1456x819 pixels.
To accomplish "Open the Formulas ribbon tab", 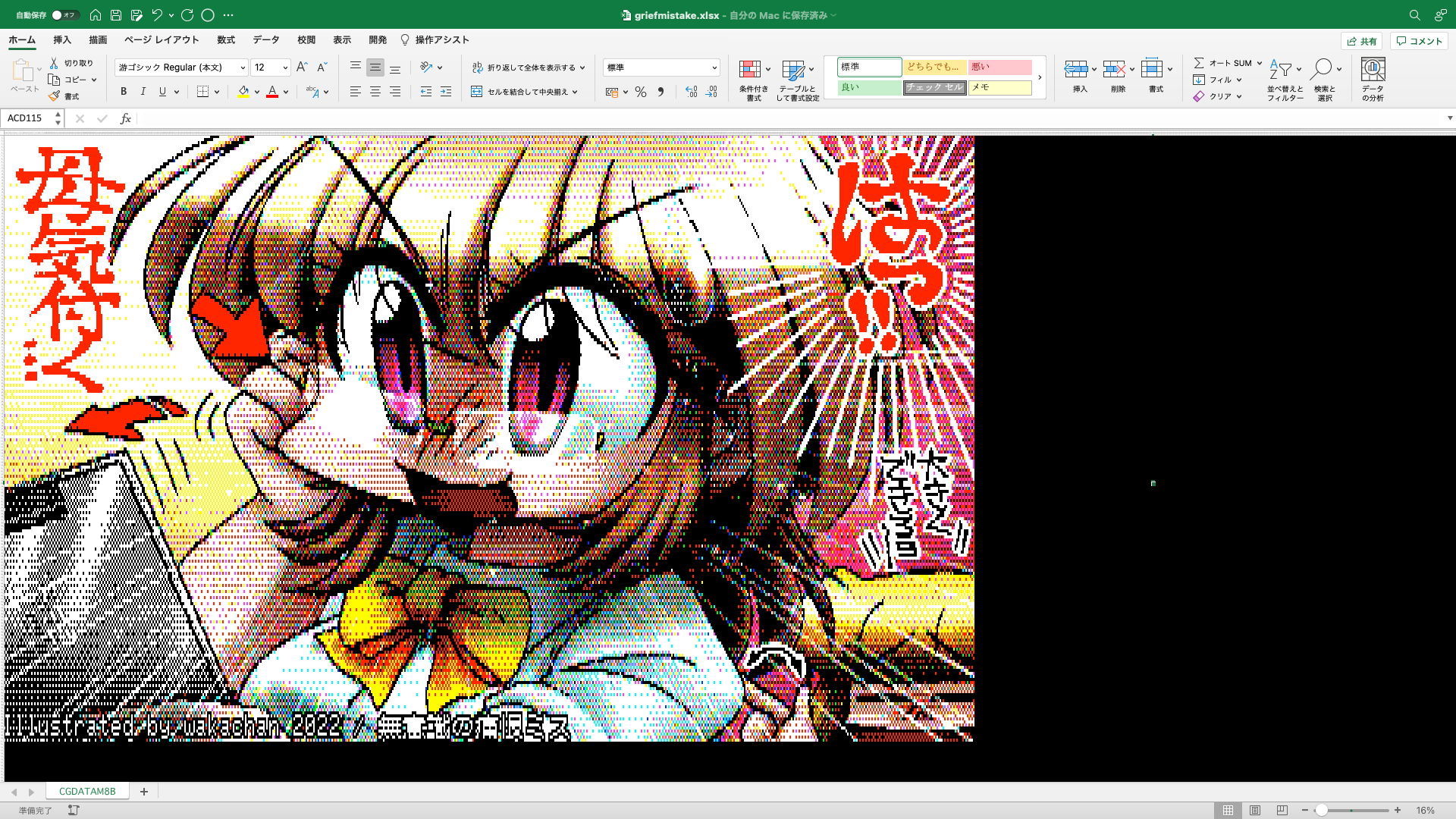I will pos(226,40).
